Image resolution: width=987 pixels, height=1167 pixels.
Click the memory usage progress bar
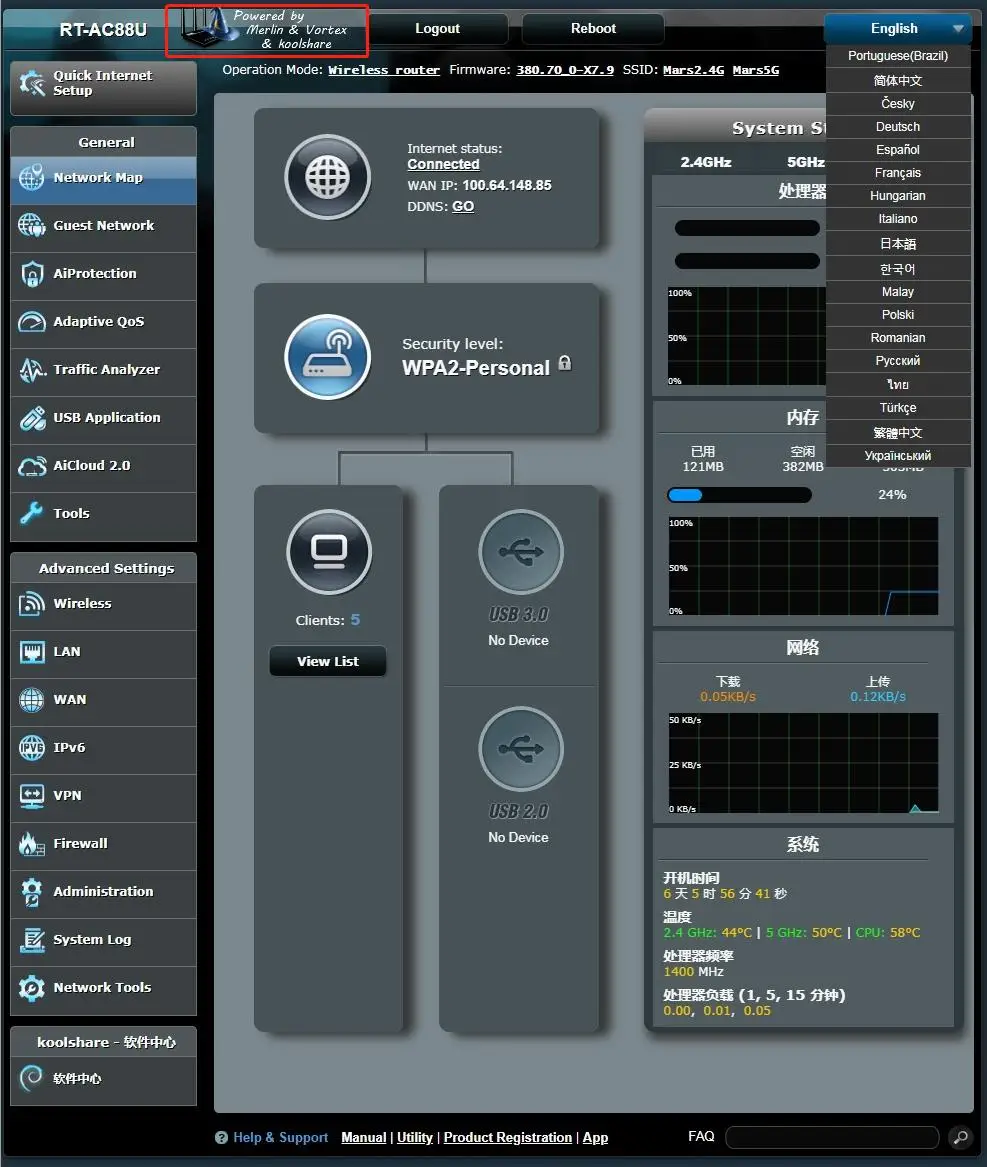point(738,494)
